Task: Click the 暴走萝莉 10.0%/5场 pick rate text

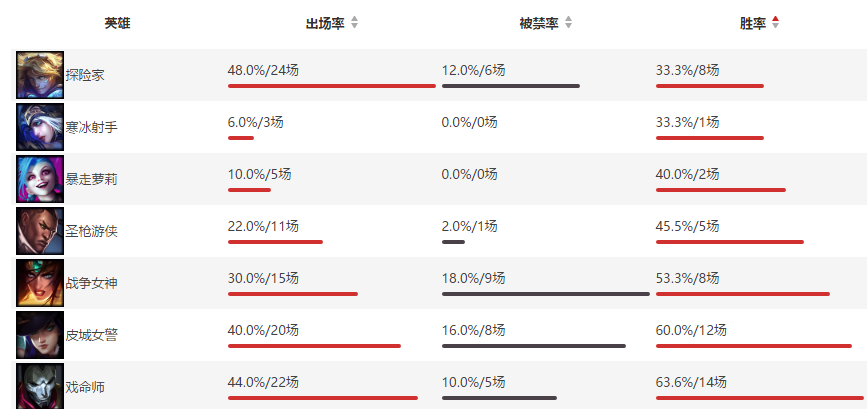Action: [259, 174]
